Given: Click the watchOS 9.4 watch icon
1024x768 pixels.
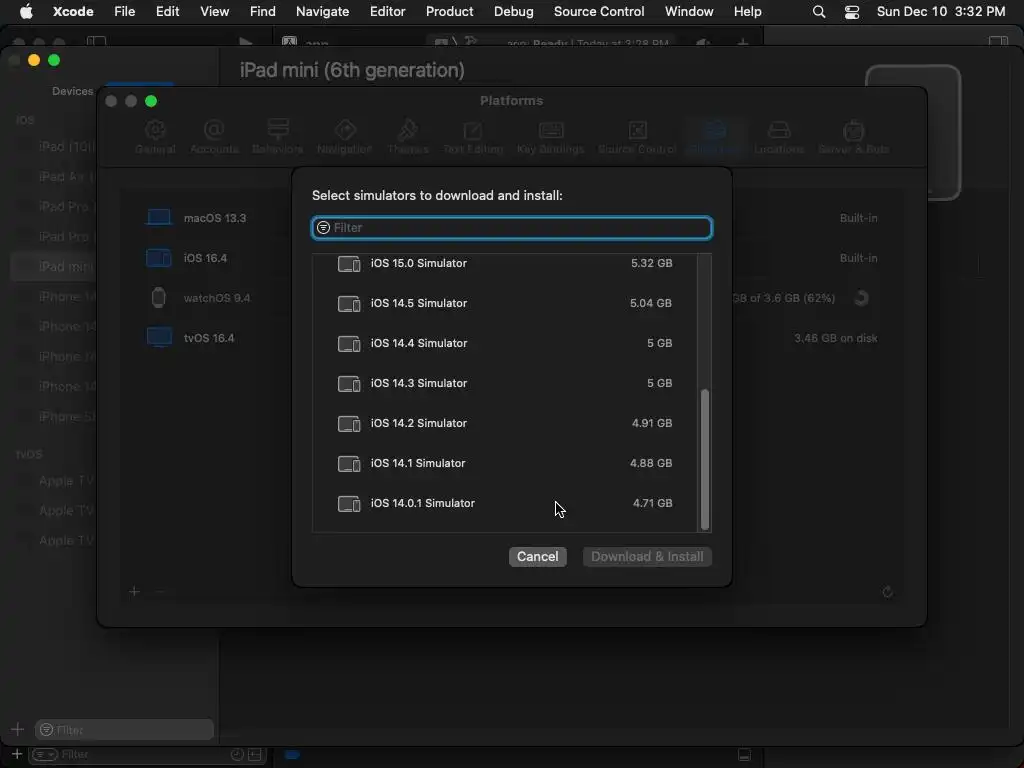Looking at the screenshot, I should point(158,298).
